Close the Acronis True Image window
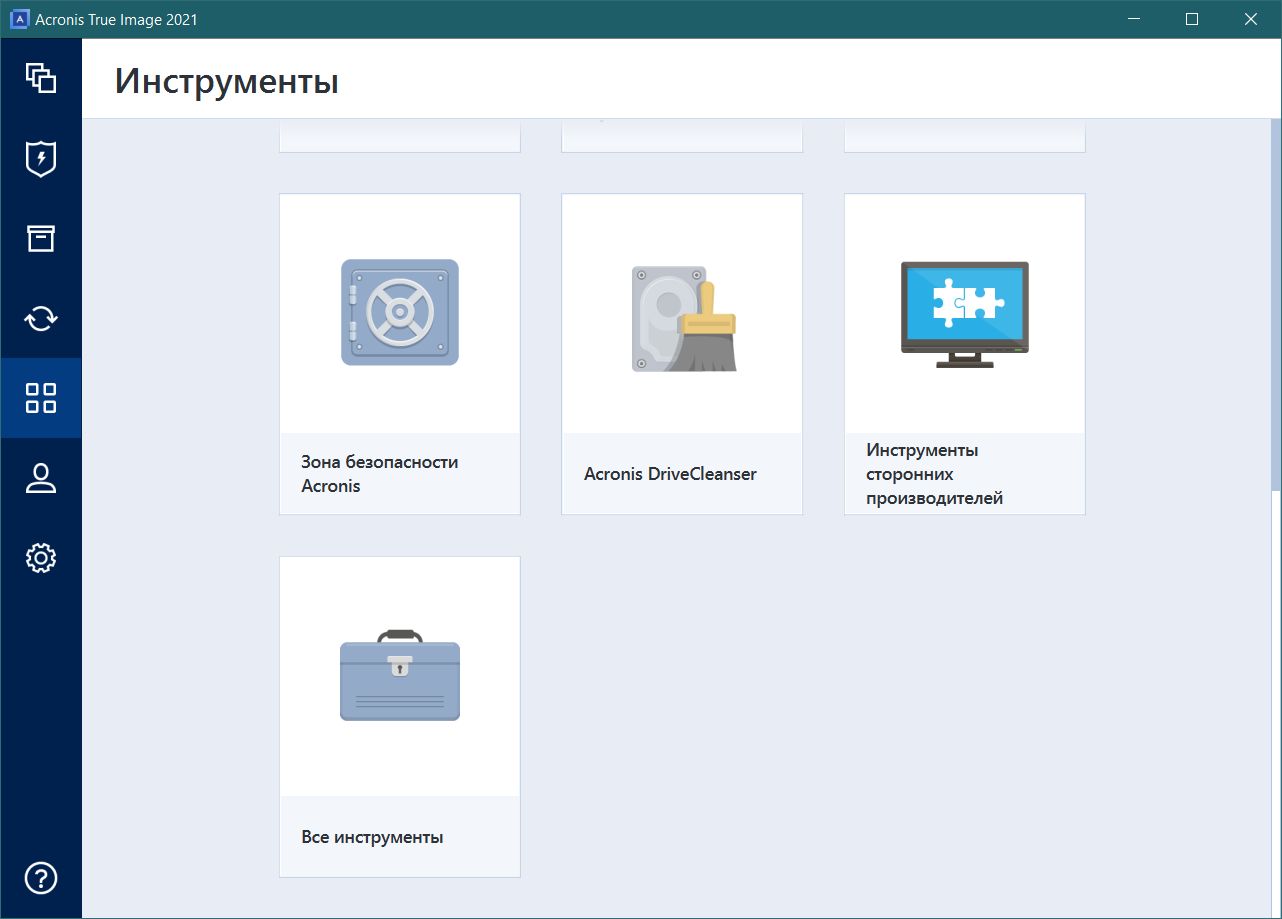This screenshot has height=919, width=1282. pyautogui.click(x=1251, y=19)
